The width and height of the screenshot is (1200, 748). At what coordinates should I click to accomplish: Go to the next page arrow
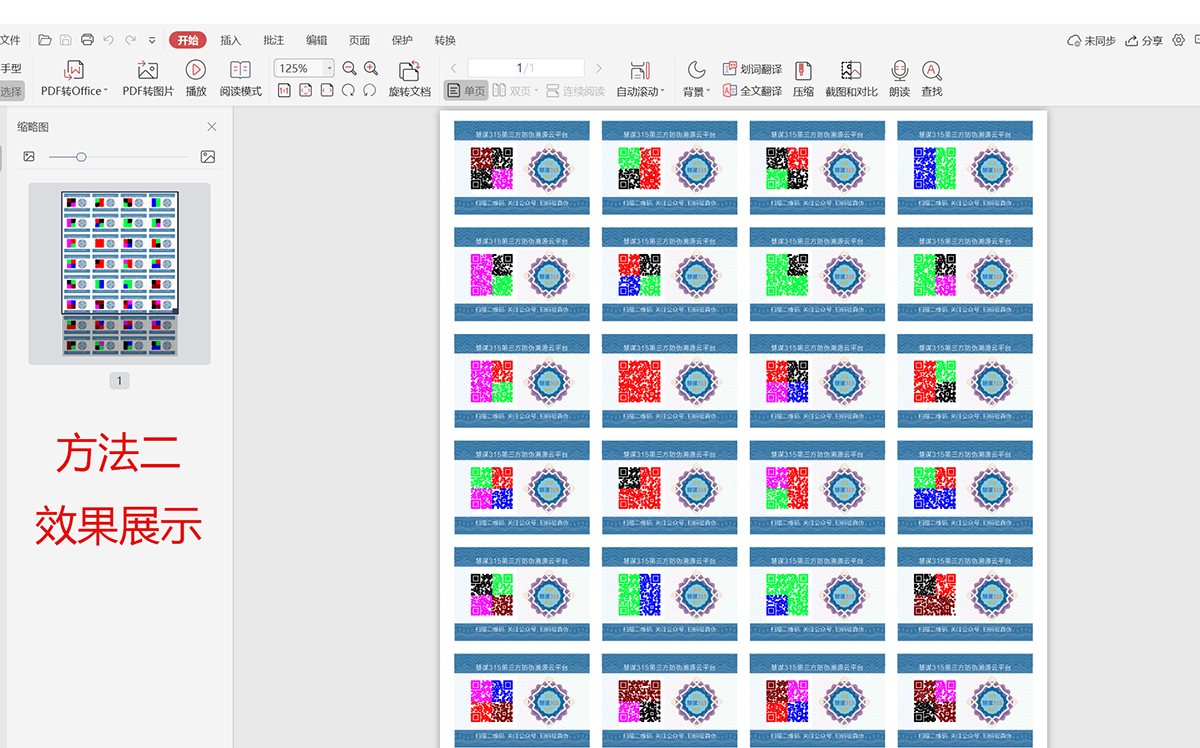click(x=599, y=68)
